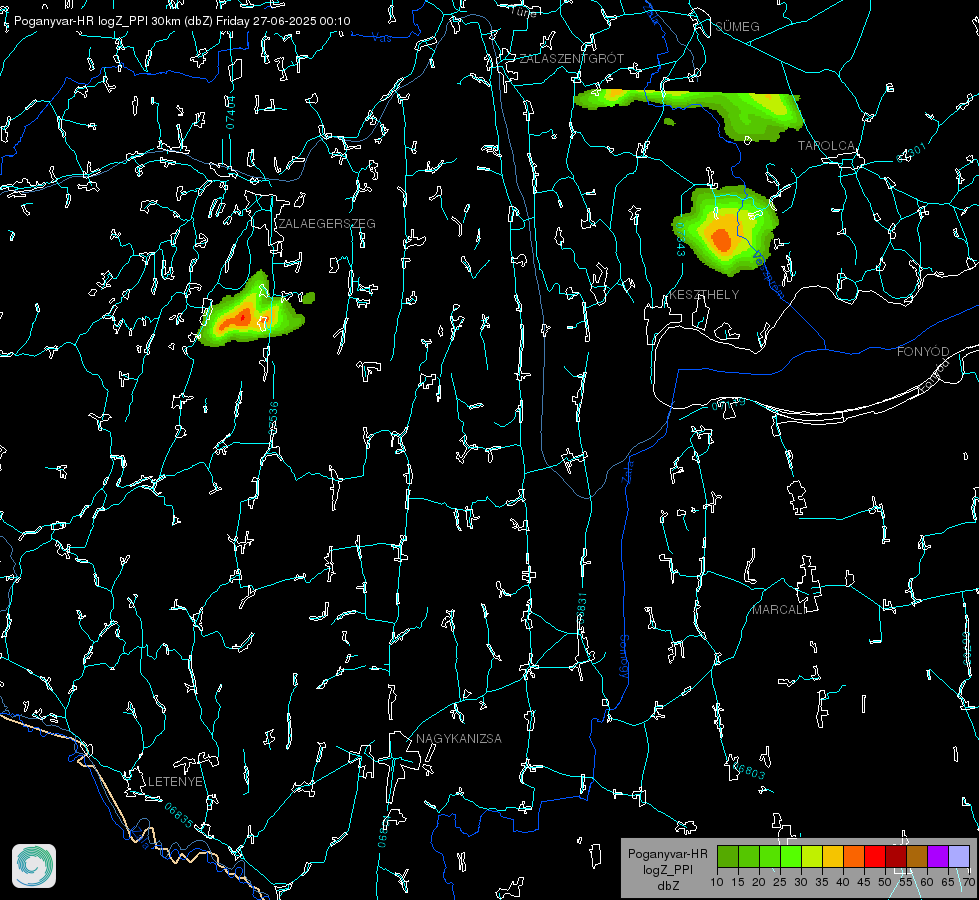
Task: Click the ZALAEGERSZEG city label
Action: click(x=327, y=224)
